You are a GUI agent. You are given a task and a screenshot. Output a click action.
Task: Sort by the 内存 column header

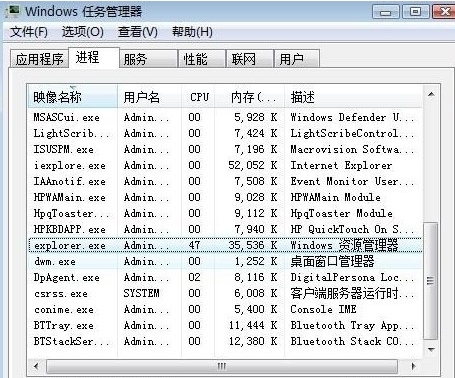pyautogui.click(x=250, y=97)
